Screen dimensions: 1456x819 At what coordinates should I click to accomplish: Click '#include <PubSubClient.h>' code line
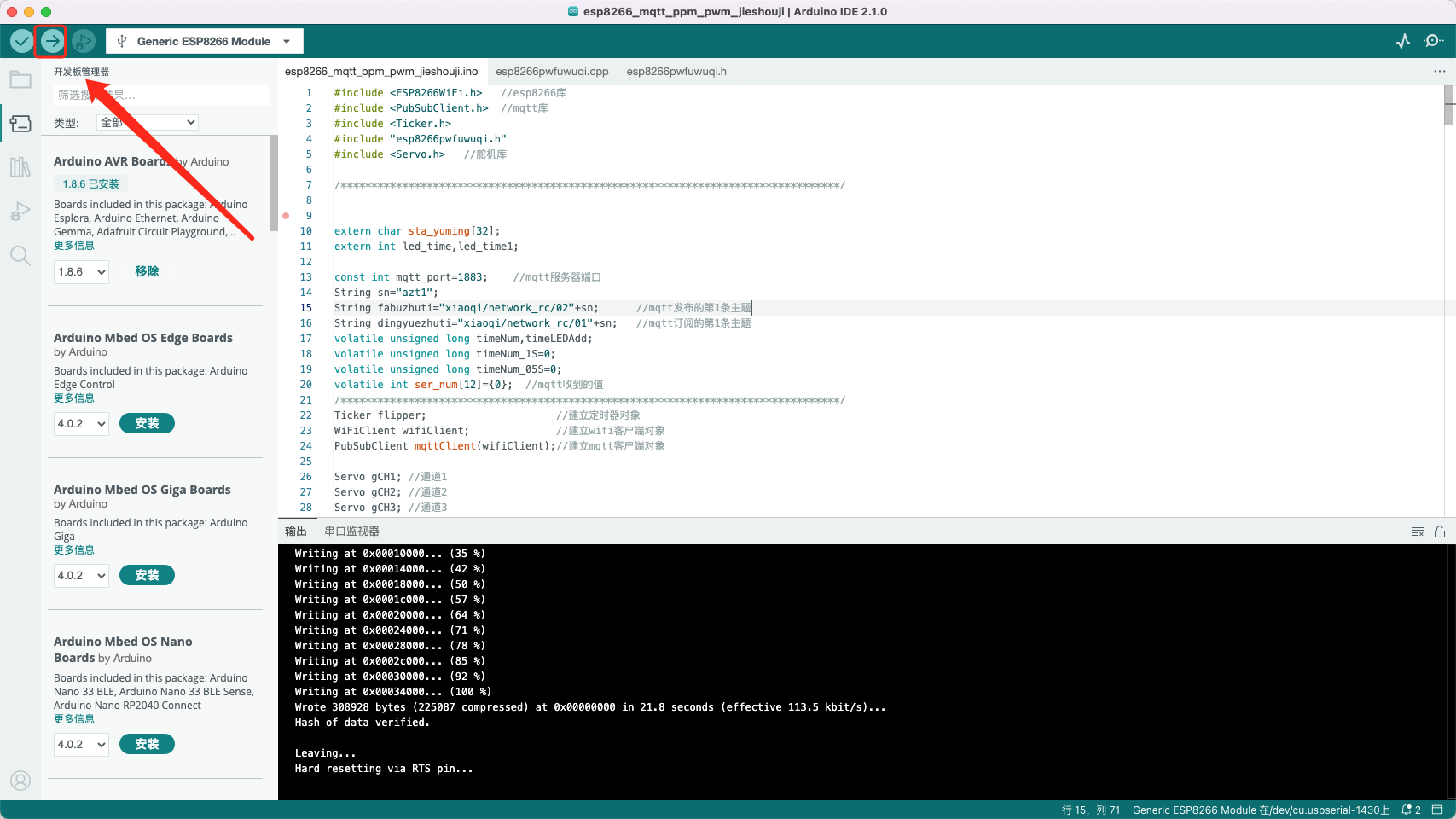(411, 108)
